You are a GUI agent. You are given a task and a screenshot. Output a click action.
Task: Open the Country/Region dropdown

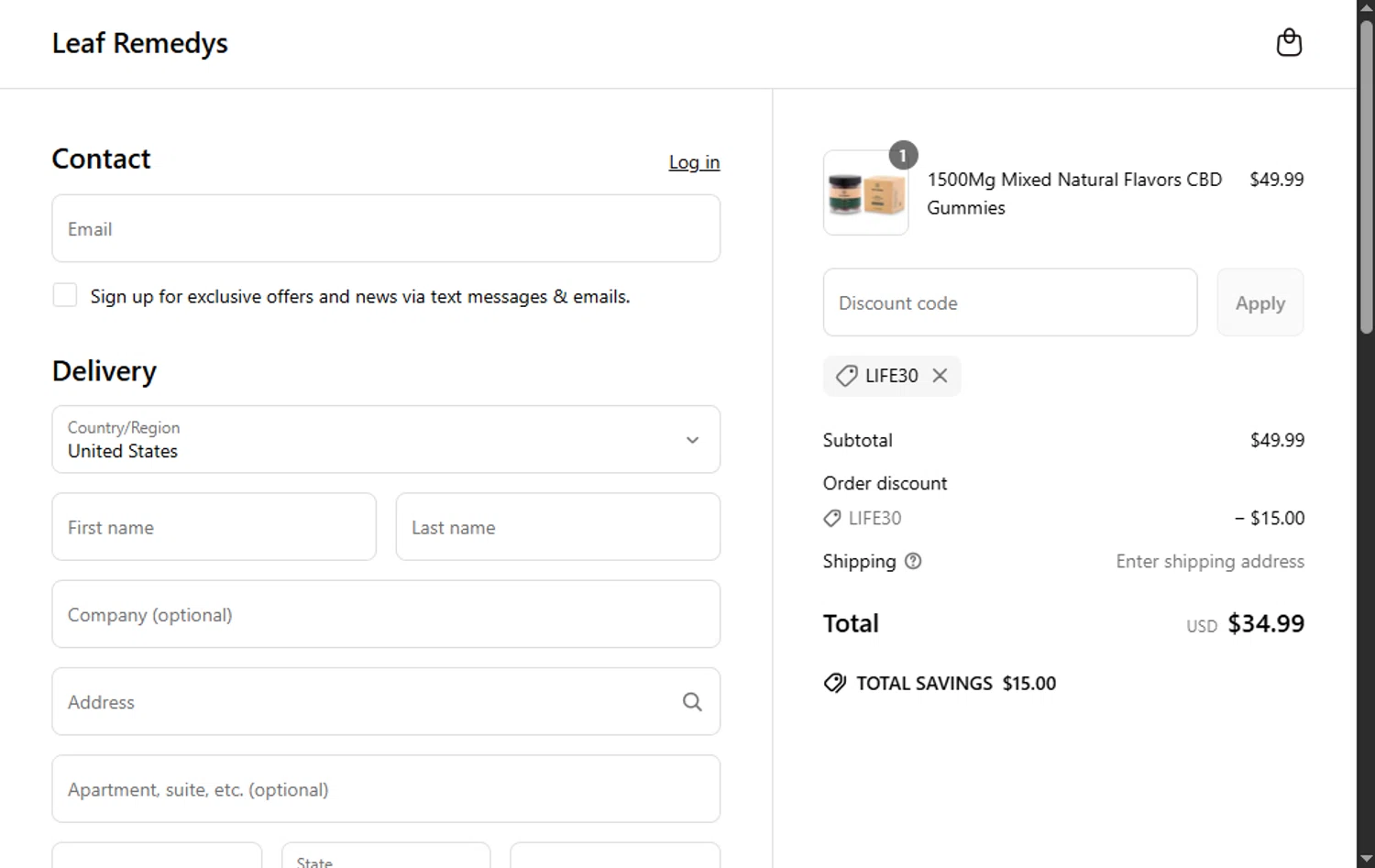click(x=386, y=440)
